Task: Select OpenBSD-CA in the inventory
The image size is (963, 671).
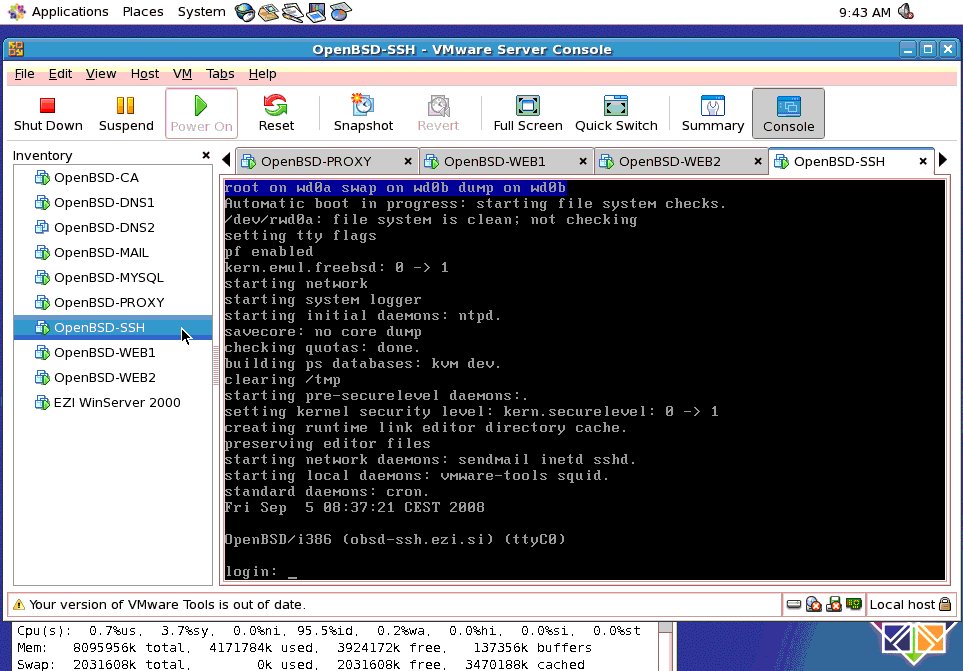Action: pos(113,177)
